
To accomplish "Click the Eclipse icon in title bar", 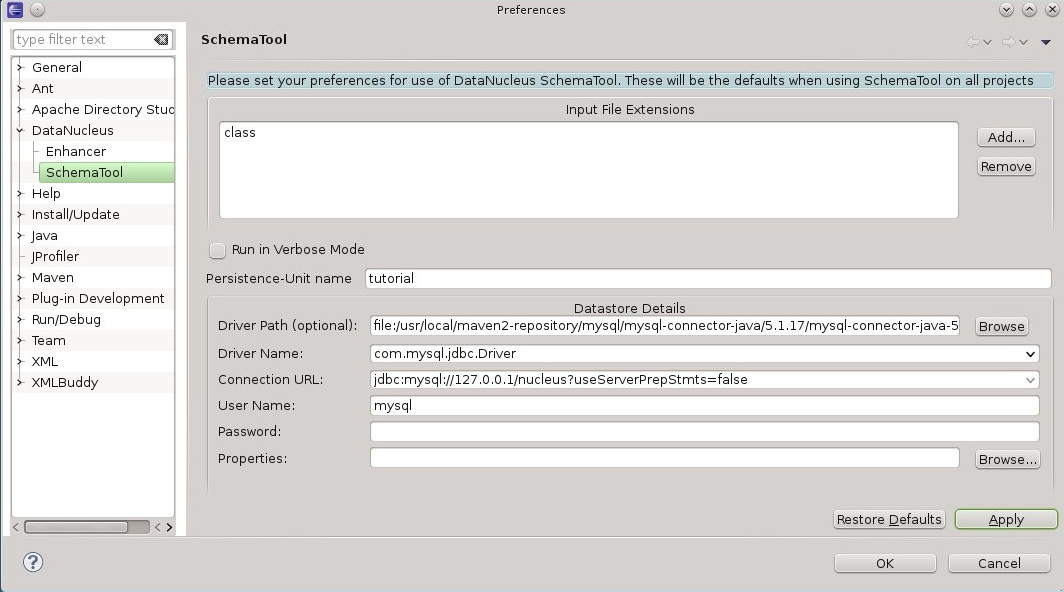I will [x=14, y=10].
